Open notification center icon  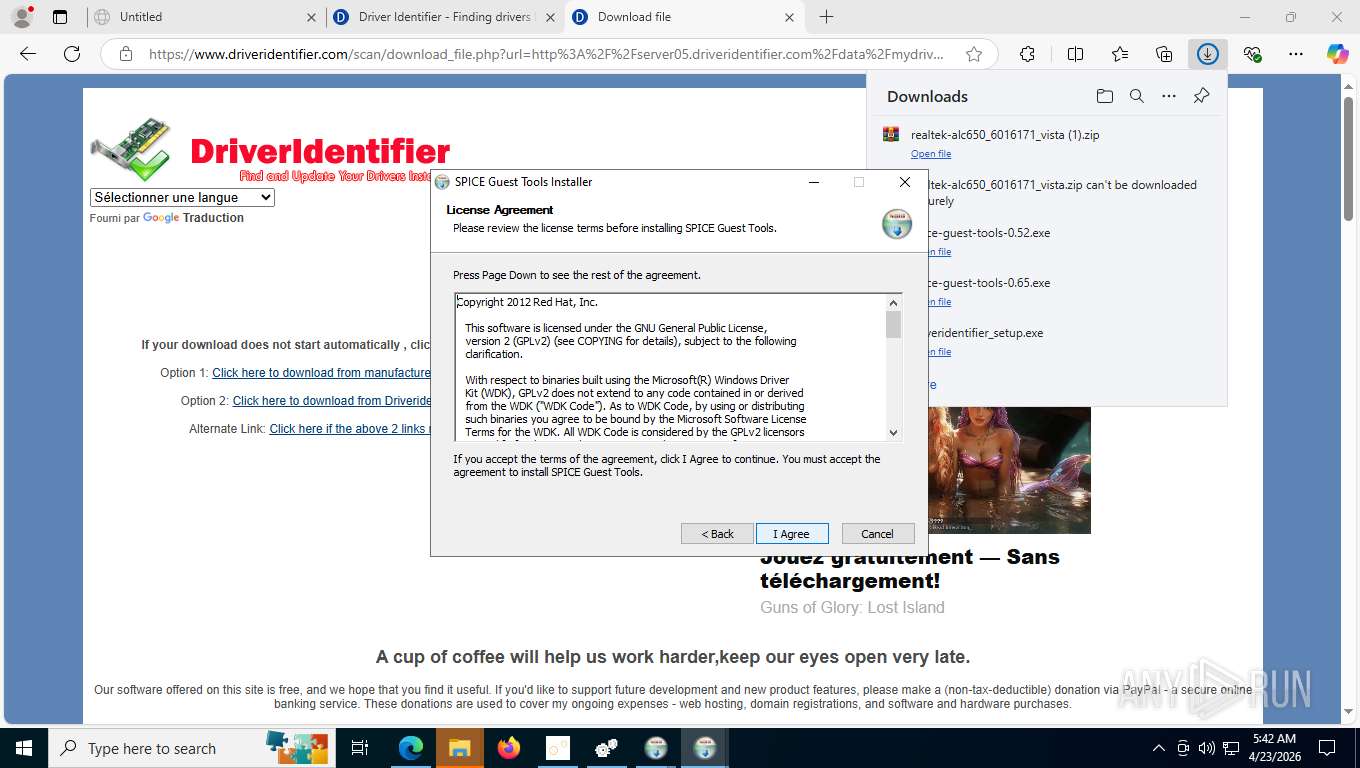(x=1327, y=748)
